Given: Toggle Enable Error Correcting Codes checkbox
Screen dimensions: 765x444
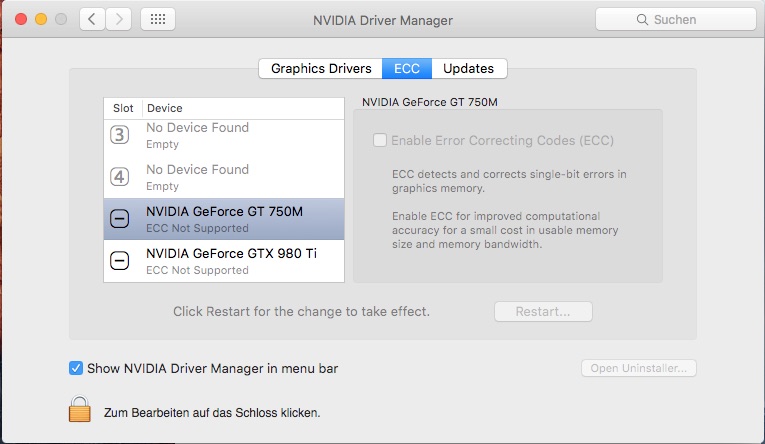Looking at the screenshot, I should pos(380,140).
